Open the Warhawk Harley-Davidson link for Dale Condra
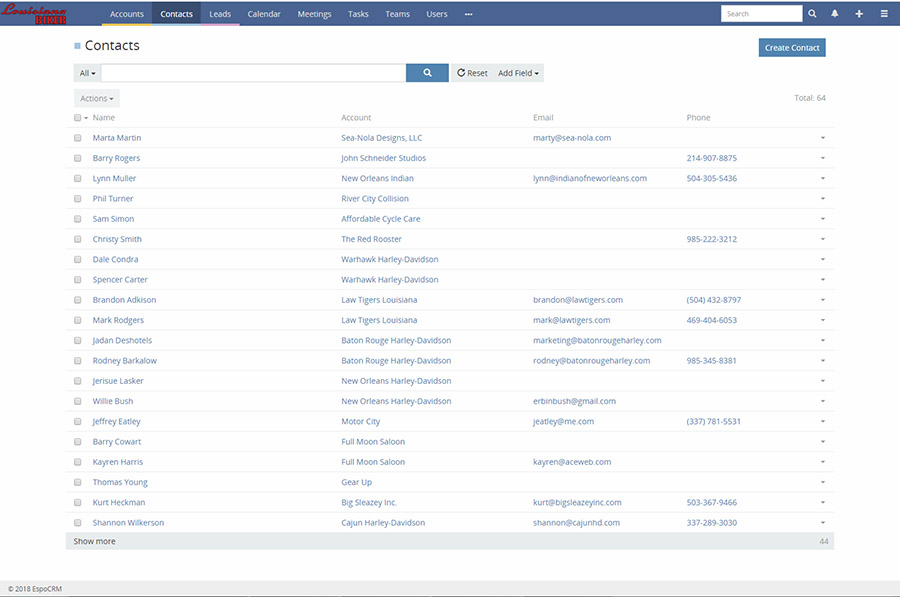 [389, 259]
